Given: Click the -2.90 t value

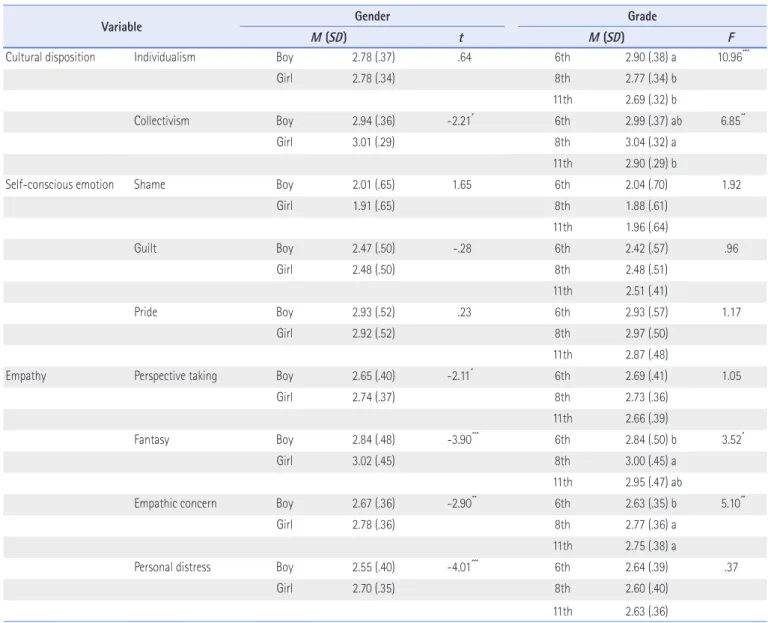Looking at the screenshot, I should coord(461,503).
